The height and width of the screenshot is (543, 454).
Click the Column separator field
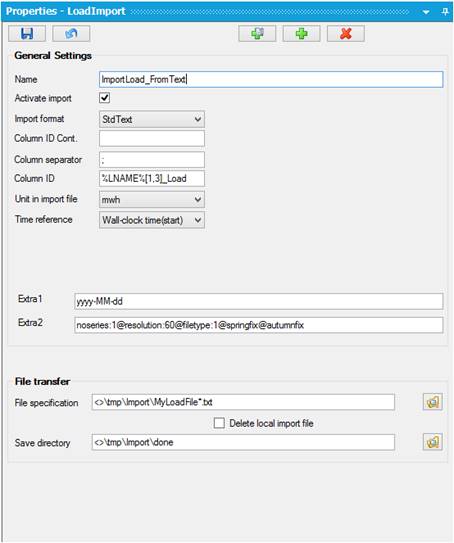click(152, 160)
